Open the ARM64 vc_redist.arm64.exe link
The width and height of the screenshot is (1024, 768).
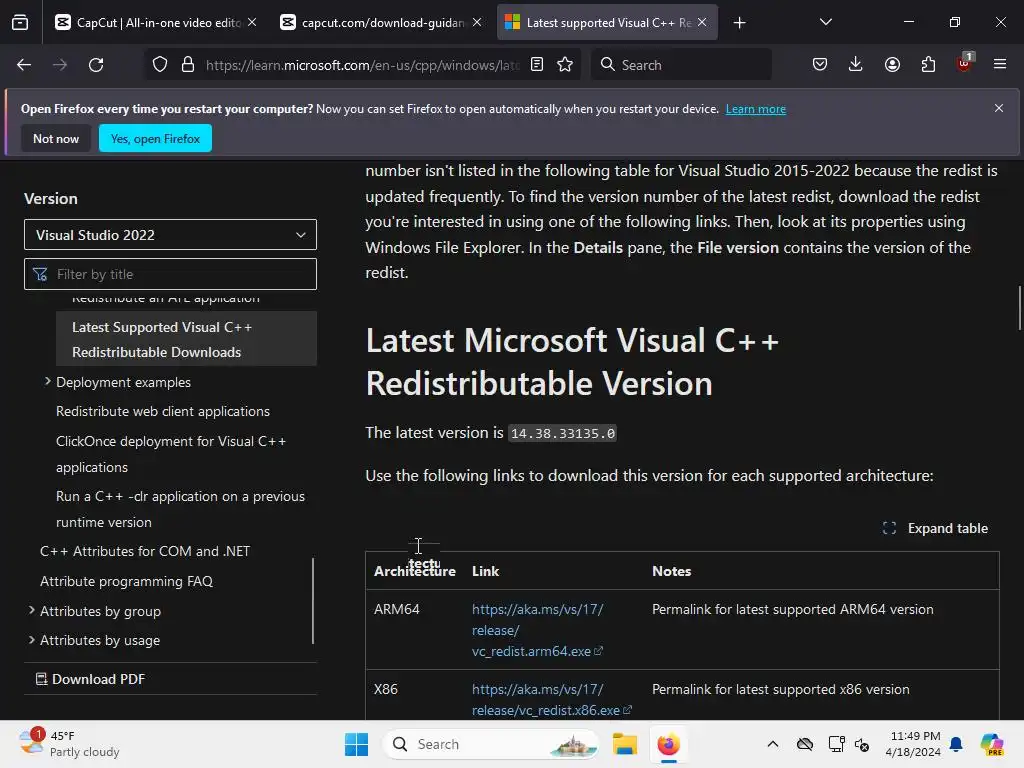pyautogui.click(x=537, y=630)
